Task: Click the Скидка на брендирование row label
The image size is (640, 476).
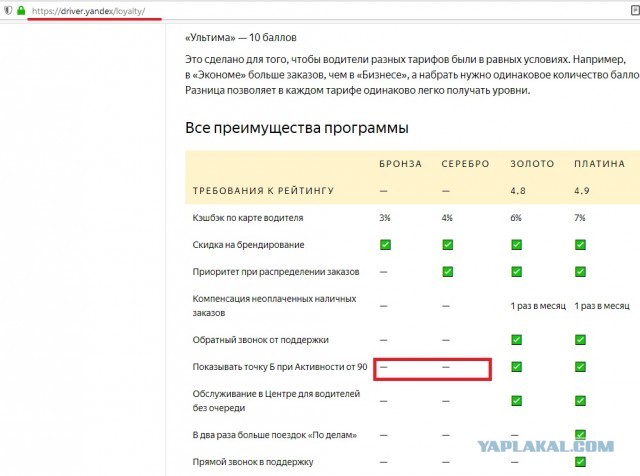Action: [x=248, y=245]
